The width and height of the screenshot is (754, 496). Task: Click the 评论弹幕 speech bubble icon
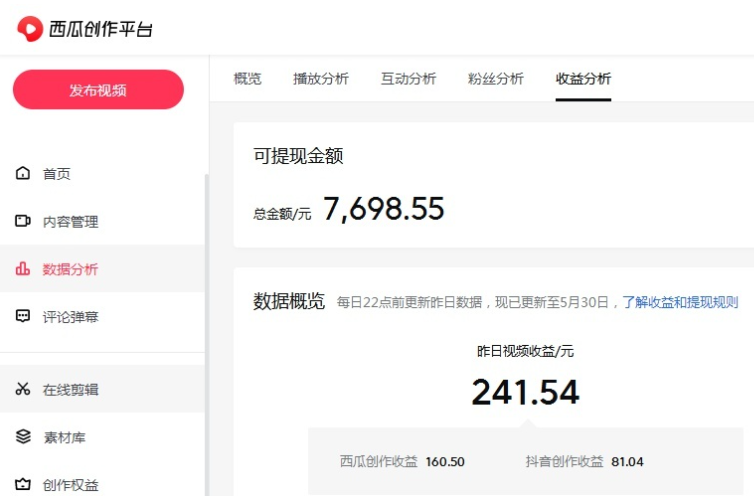point(23,316)
